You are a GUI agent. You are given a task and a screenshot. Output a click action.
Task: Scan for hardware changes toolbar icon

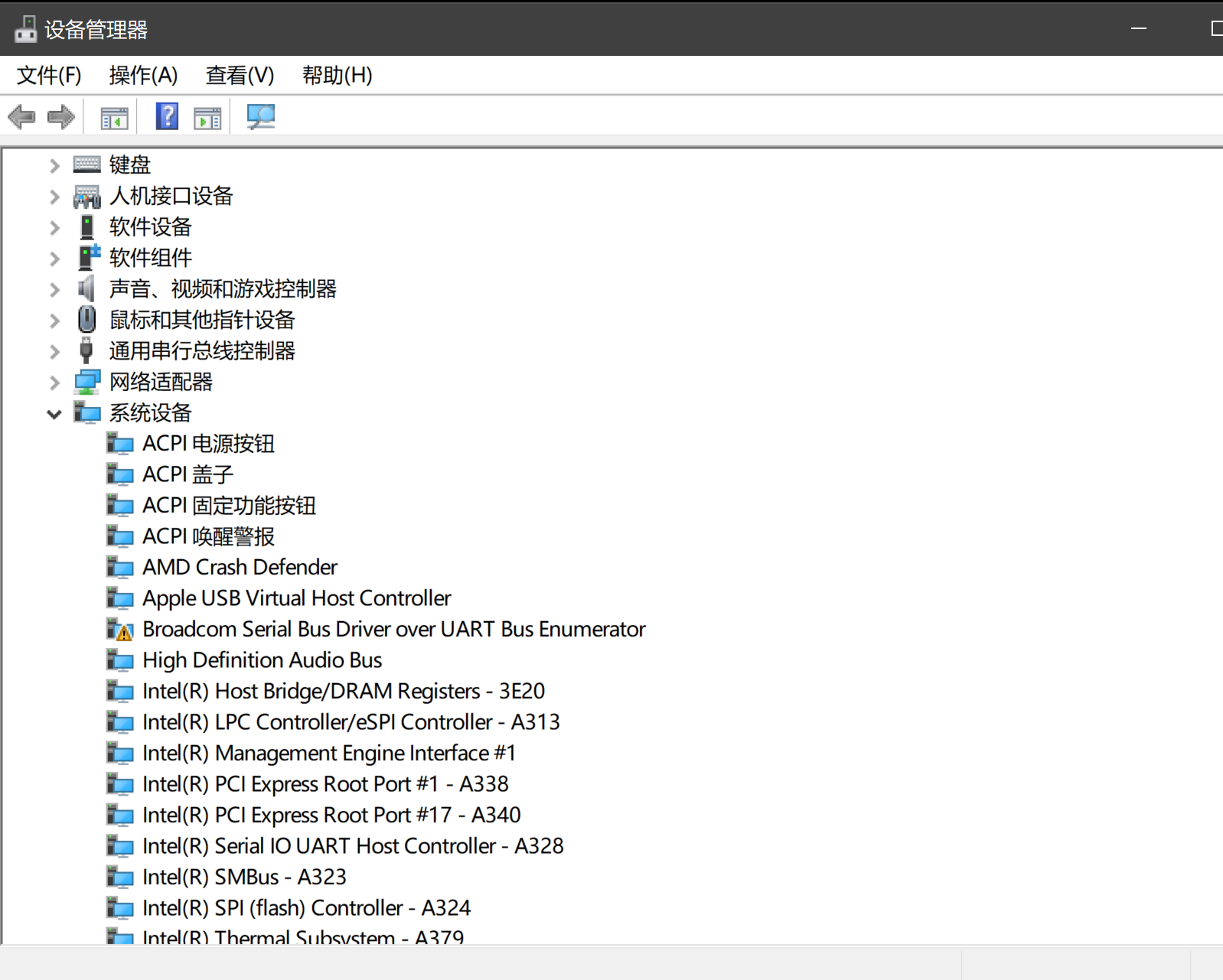tap(261, 116)
